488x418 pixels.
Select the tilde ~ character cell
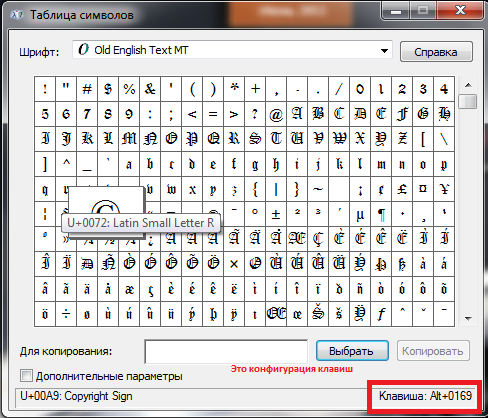point(318,189)
